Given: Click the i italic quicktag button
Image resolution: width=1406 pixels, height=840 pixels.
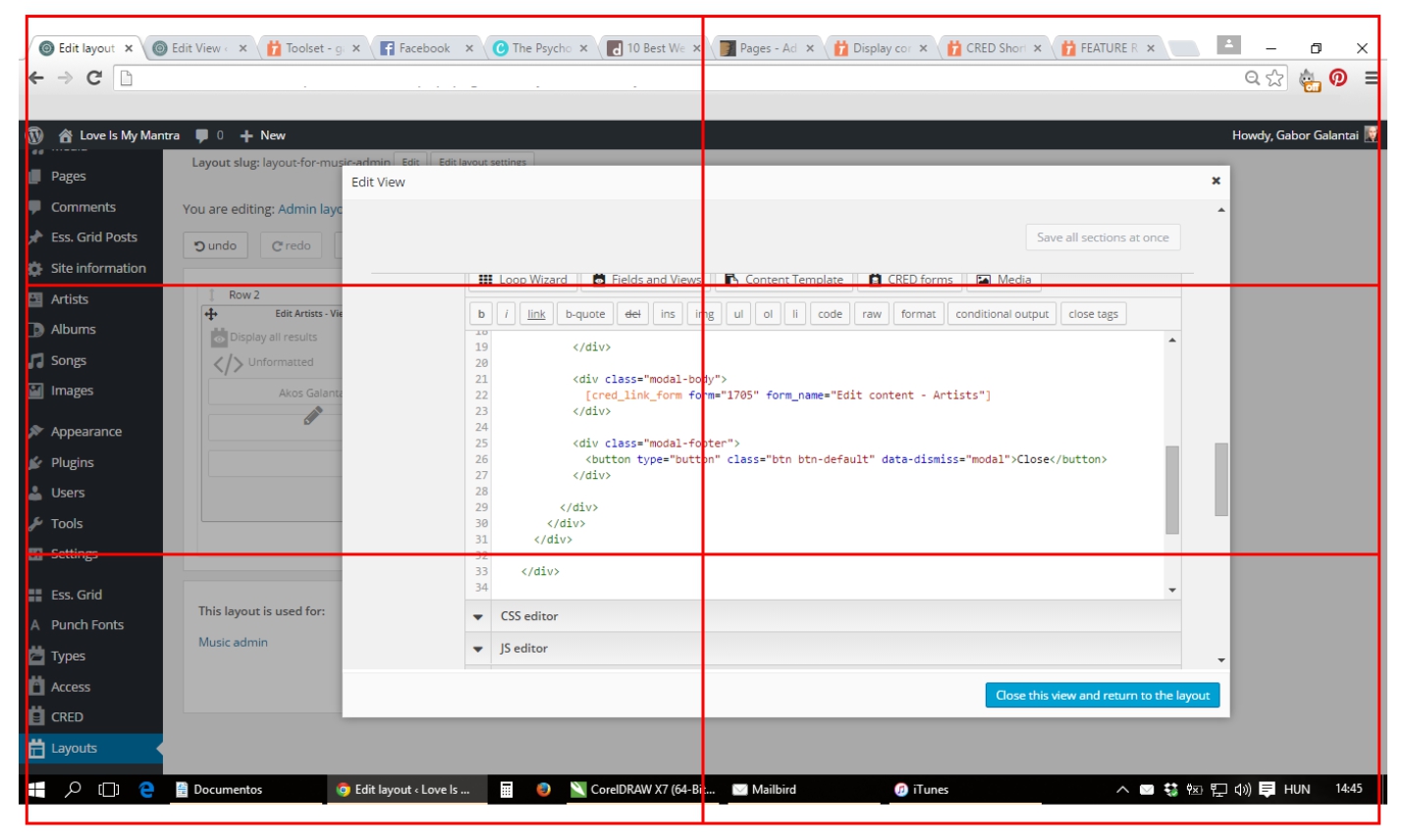Looking at the screenshot, I should (506, 314).
